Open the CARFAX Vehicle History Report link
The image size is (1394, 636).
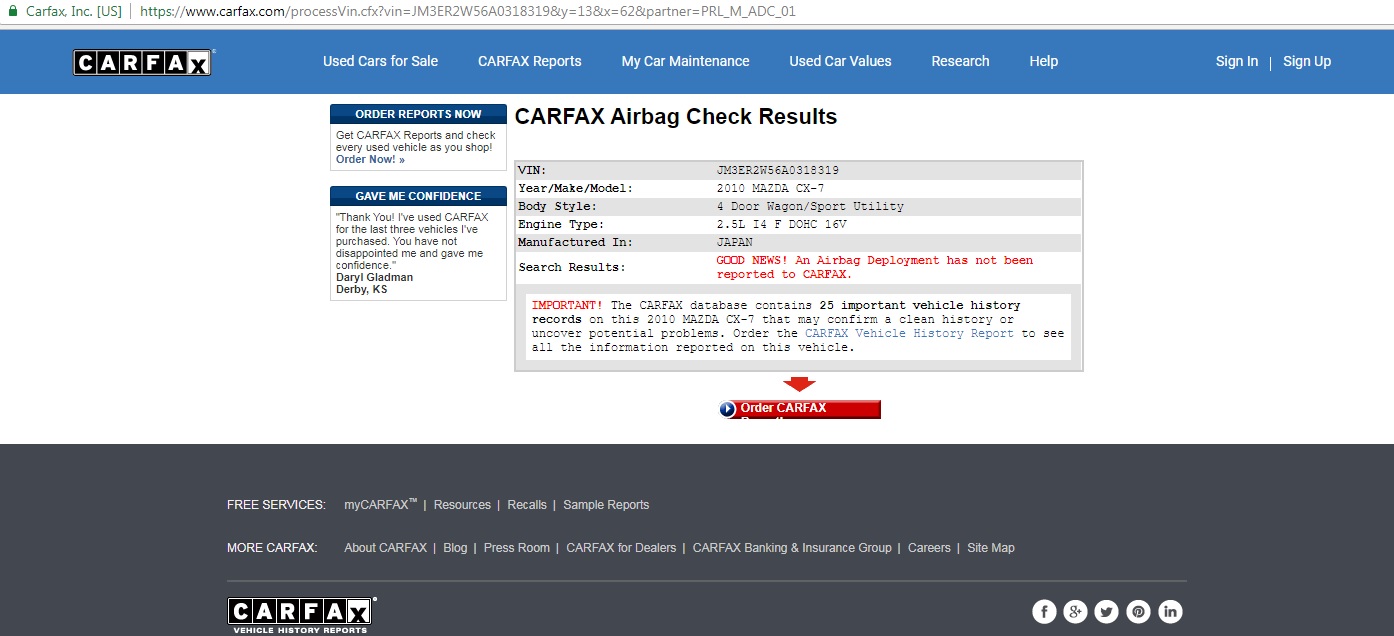pos(909,333)
